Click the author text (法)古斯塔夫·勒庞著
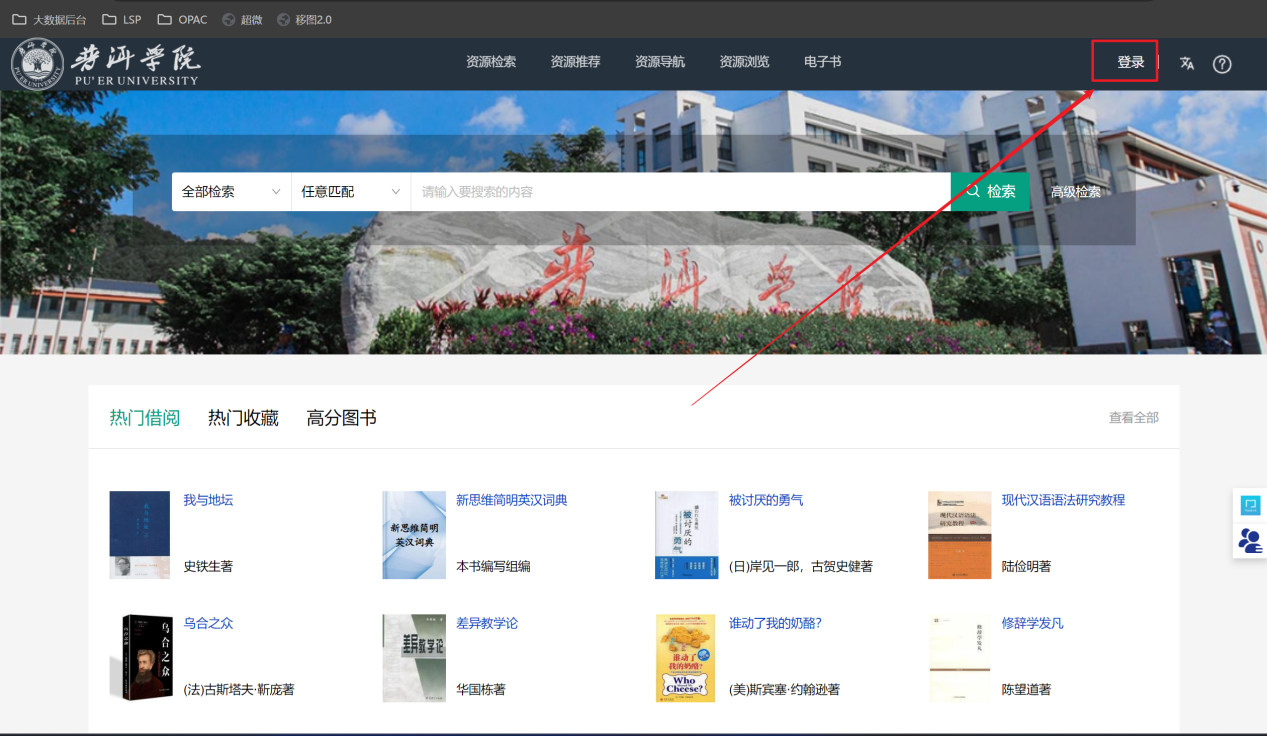 [x=239, y=689]
